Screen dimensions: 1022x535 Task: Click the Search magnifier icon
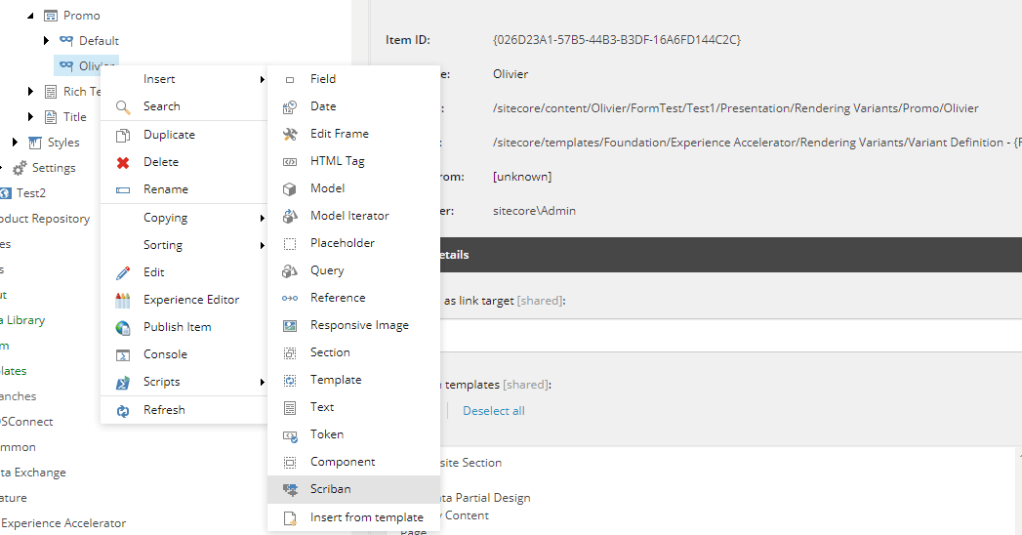click(123, 107)
